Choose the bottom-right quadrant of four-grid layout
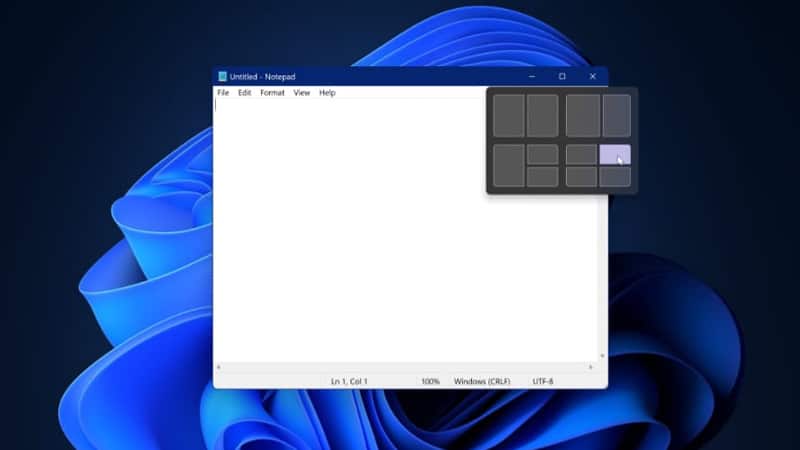The width and height of the screenshot is (800, 450). (x=615, y=177)
